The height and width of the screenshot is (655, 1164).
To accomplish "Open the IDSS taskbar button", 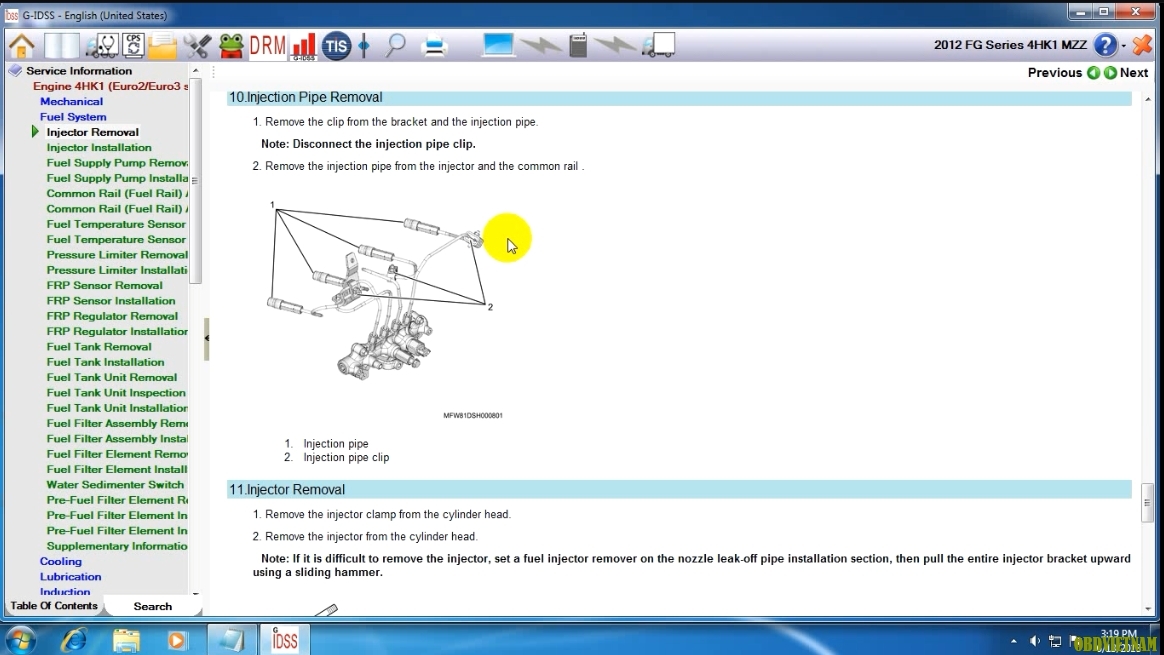I will (284, 639).
